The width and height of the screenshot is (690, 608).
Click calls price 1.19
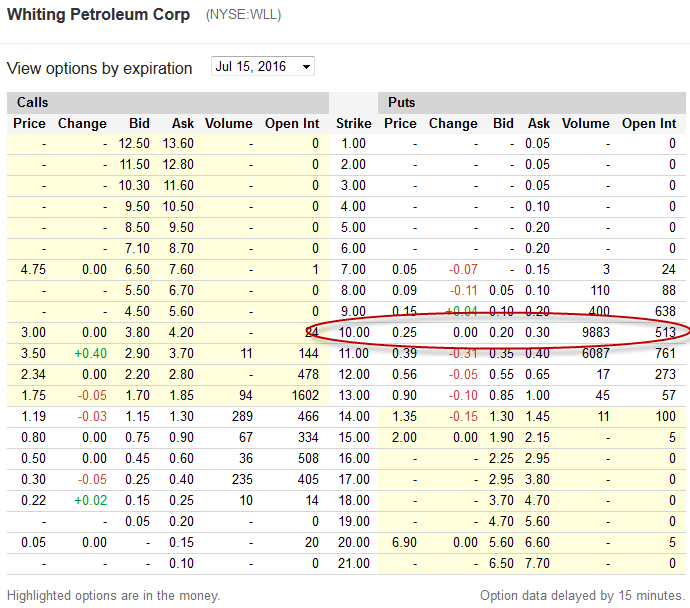click(33, 417)
